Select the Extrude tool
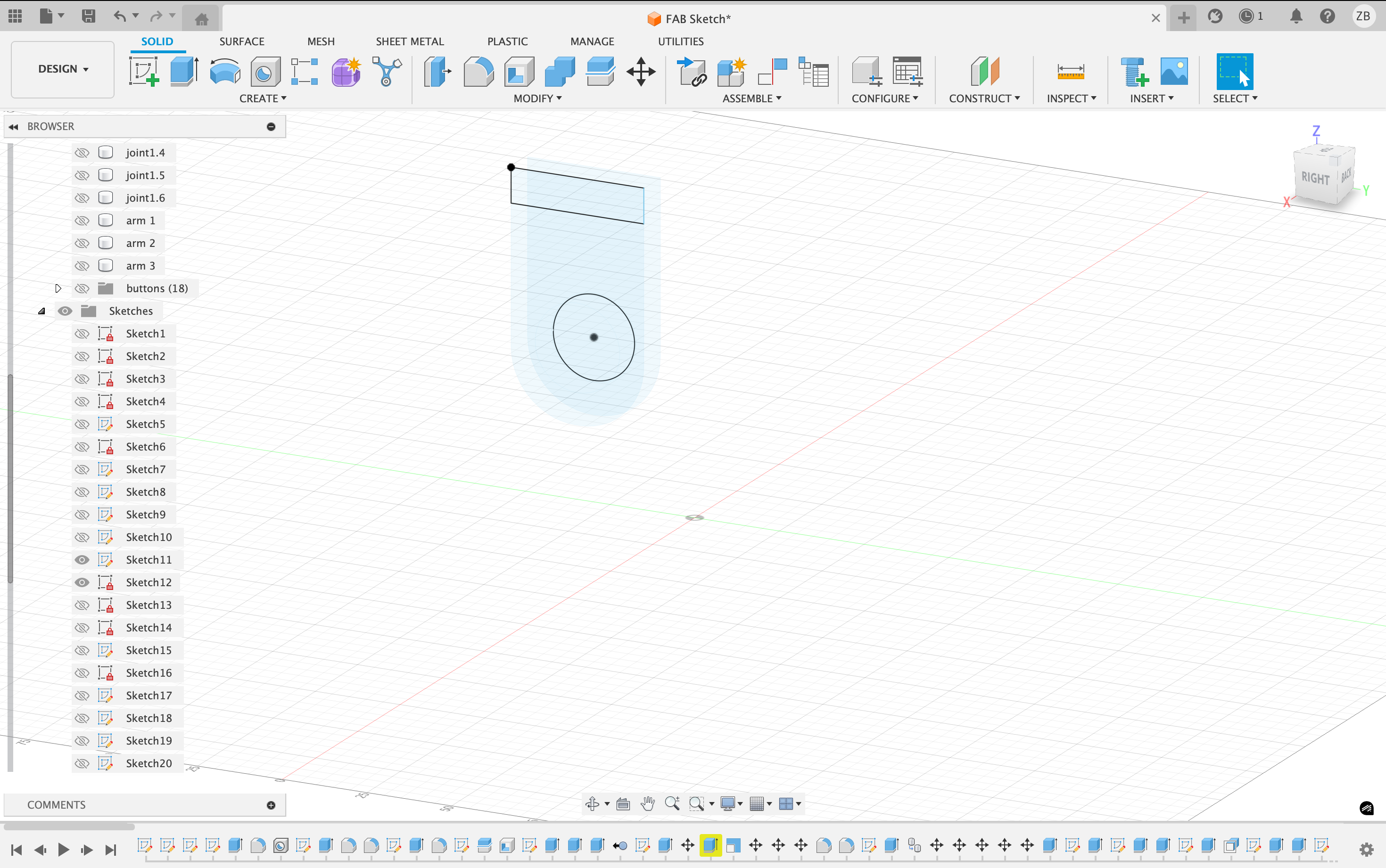This screenshot has height=868, width=1386. click(x=184, y=72)
